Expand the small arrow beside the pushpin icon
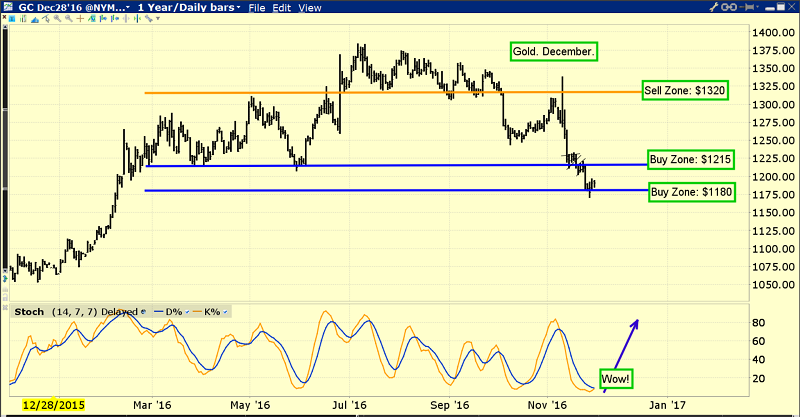Image resolution: width=800 pixels, height=417 pixels. coord(758,7)
